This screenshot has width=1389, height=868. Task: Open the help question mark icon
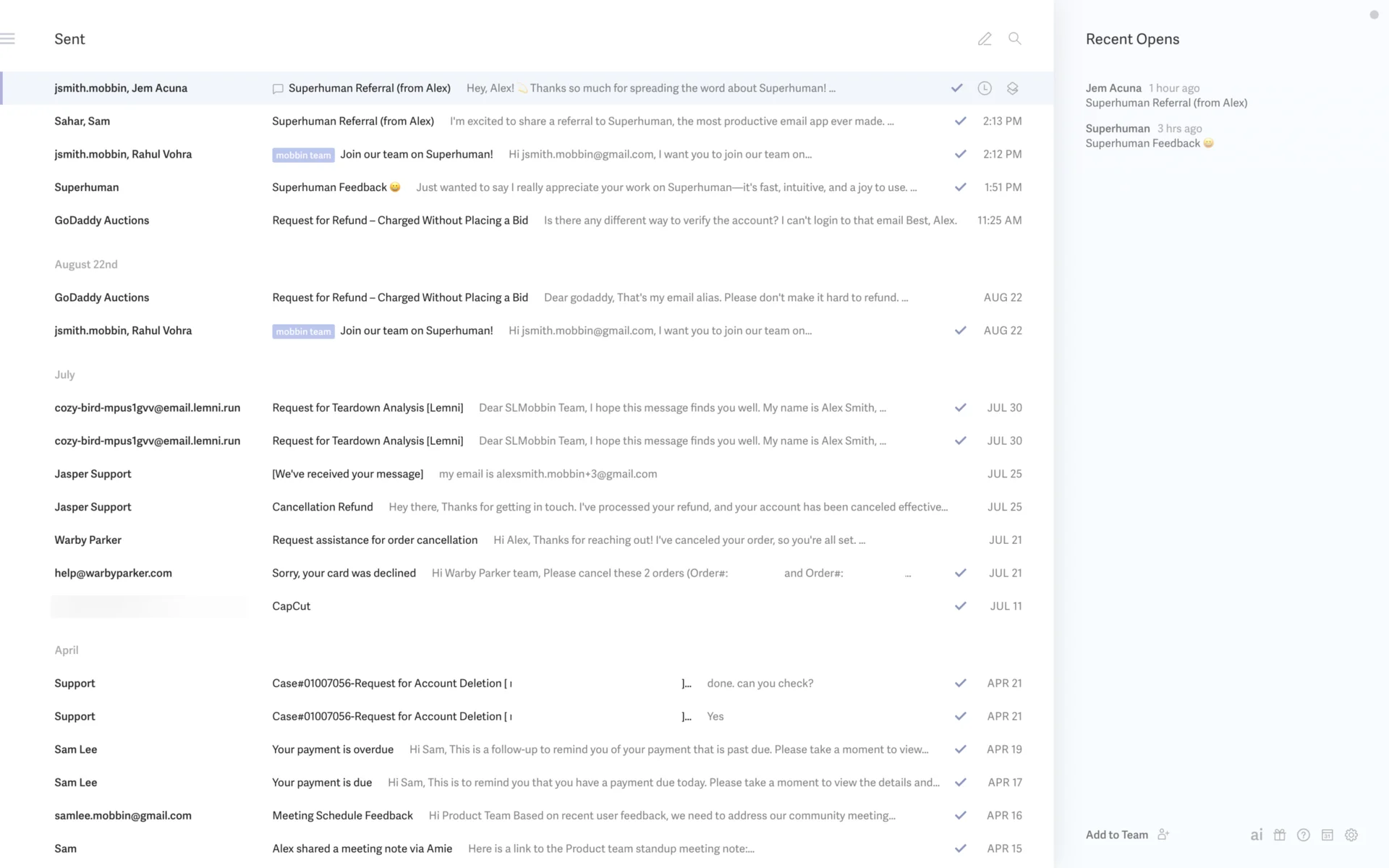point(1304,835)
